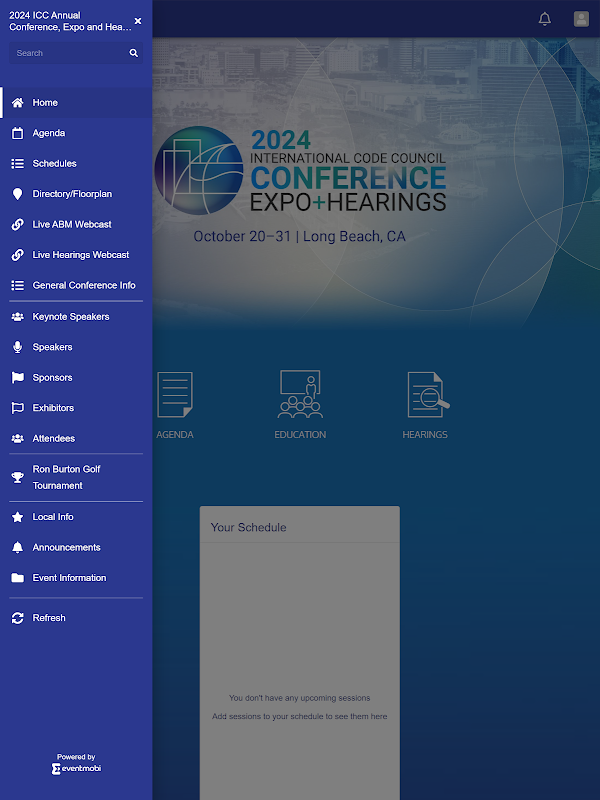
Task: Click the people icon beside Attendees
Action: (x=17, y=438)
